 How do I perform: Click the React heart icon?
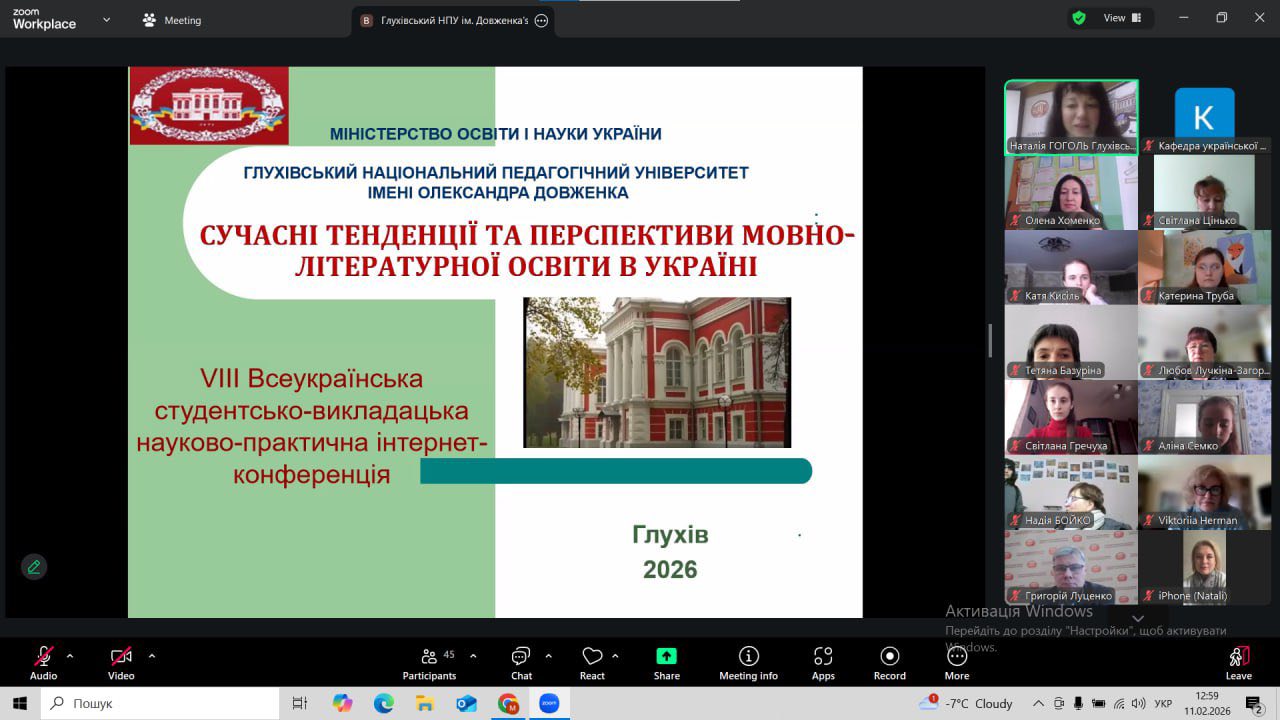tap(592, 662)
